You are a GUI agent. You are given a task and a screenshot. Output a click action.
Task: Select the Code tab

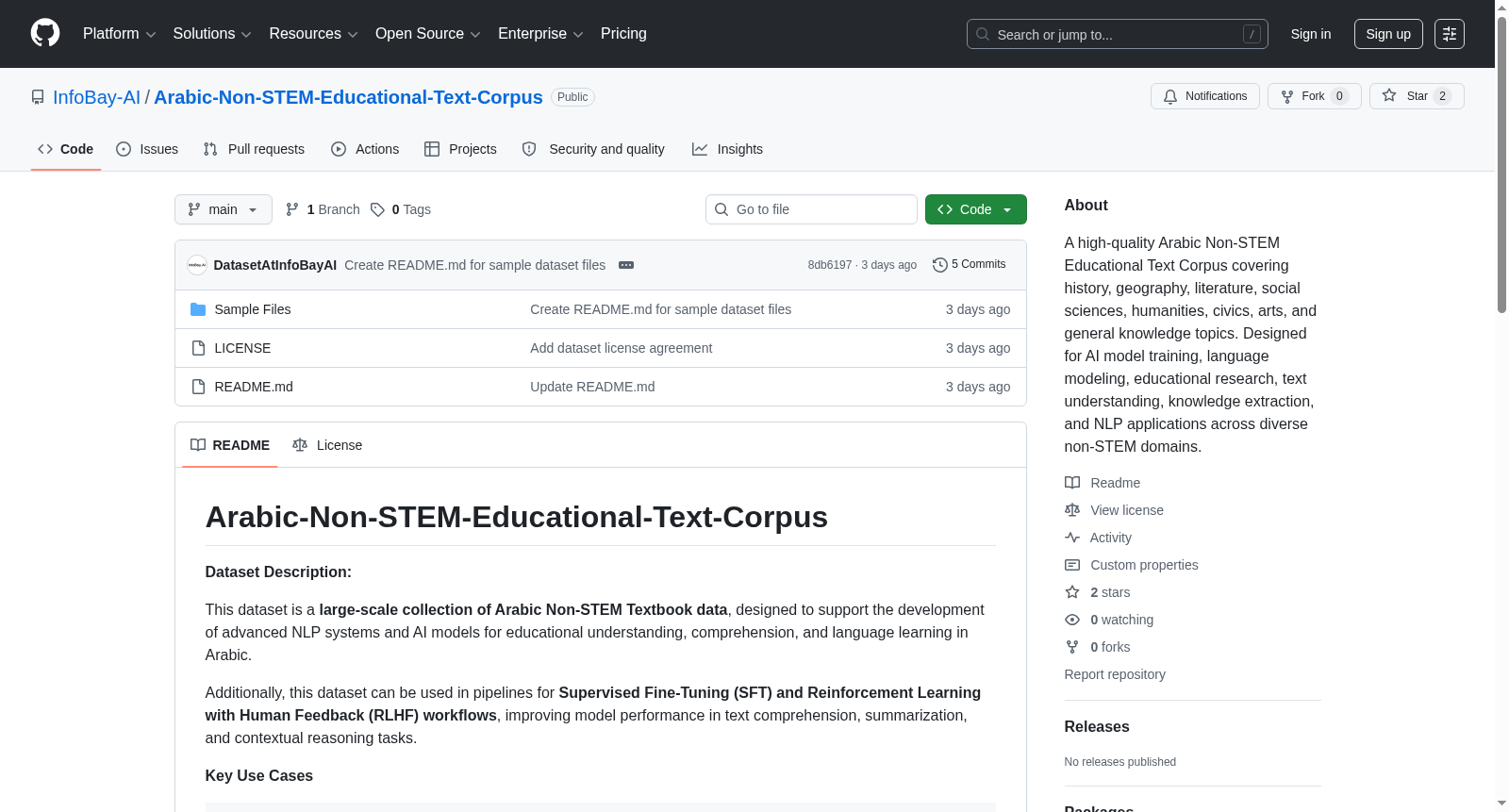(x=65, y=149)
